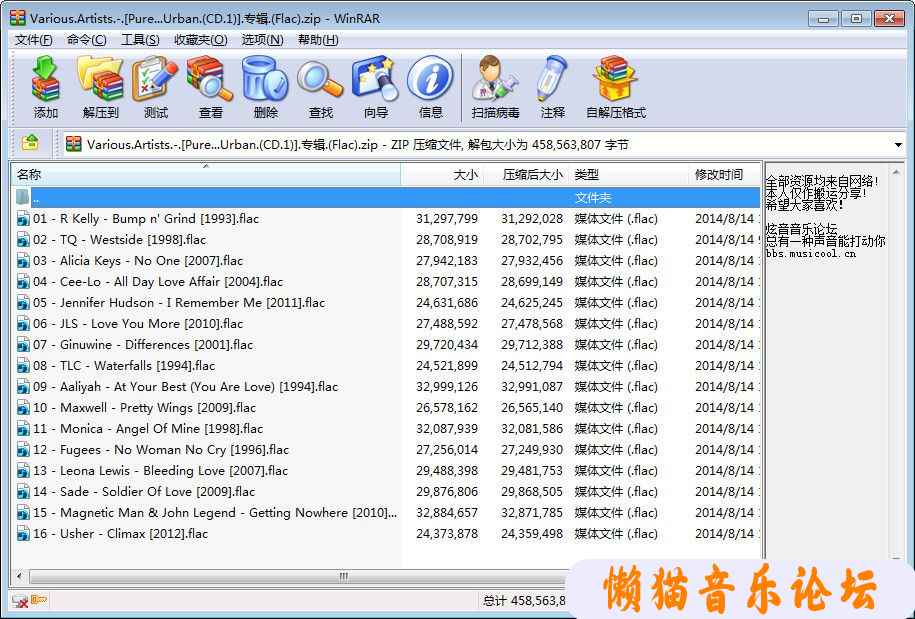Click file icon of 08 - TLC Waterfalls

(x=23, y=366)
